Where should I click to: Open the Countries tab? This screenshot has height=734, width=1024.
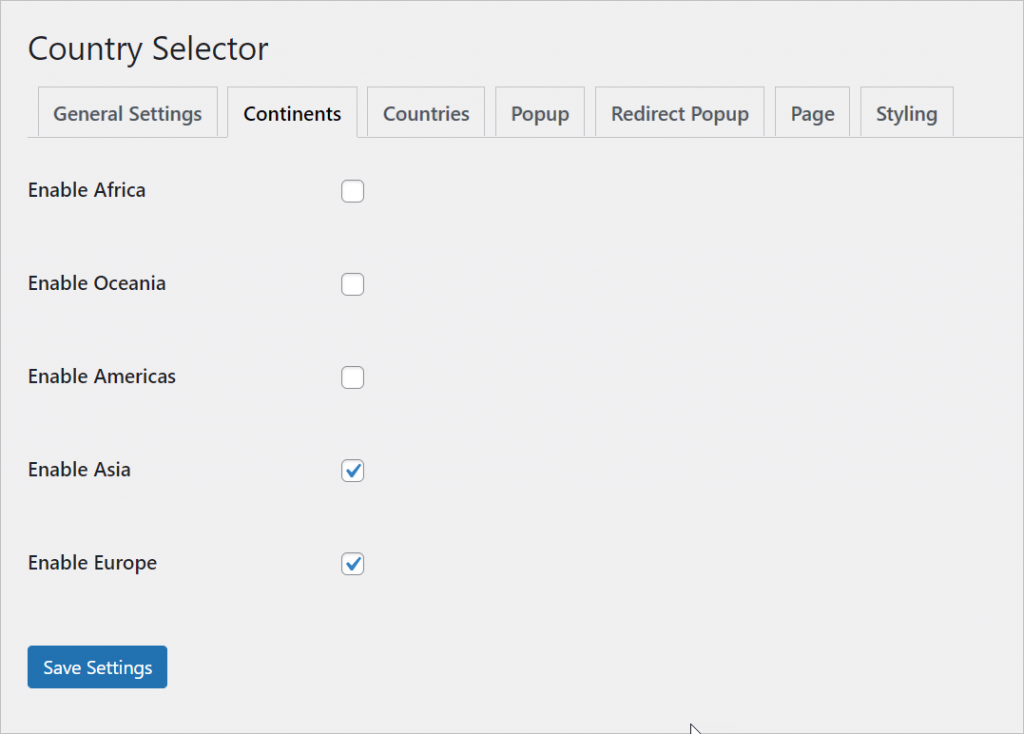425,113
